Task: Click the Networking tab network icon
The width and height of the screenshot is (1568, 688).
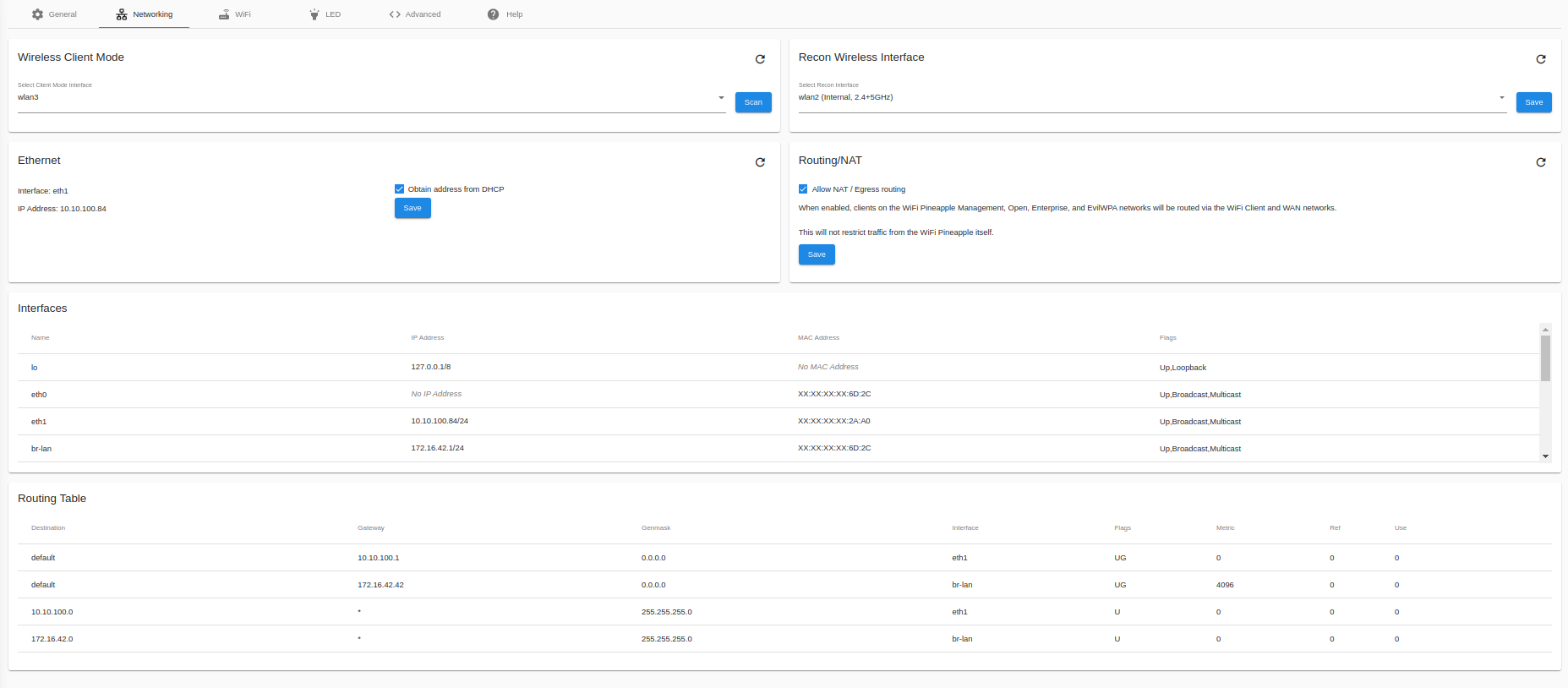Action: point(122,14)
